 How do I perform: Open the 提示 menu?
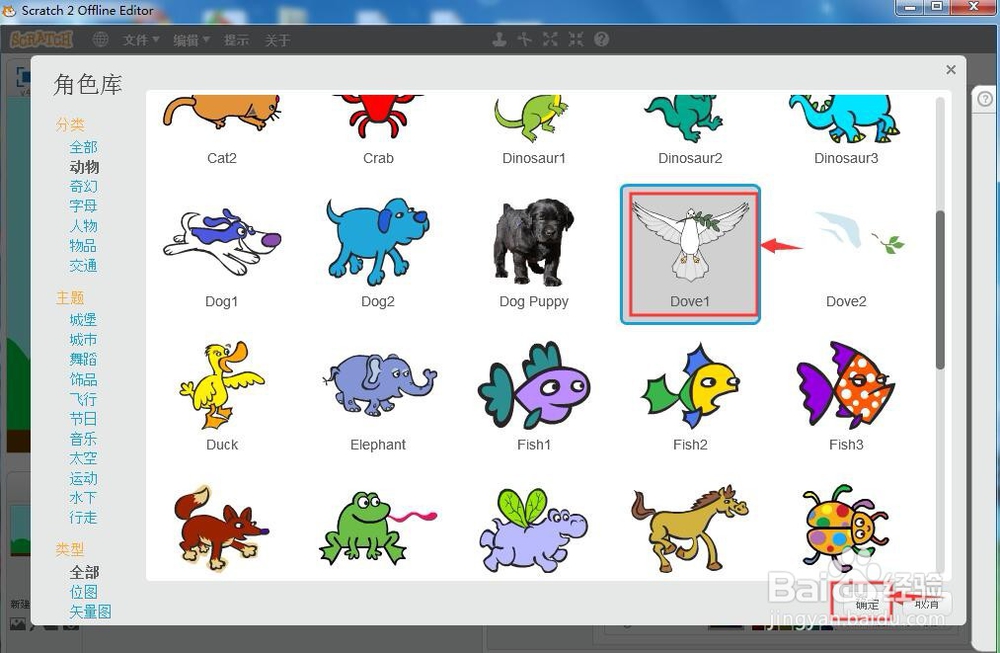point(237,40)
